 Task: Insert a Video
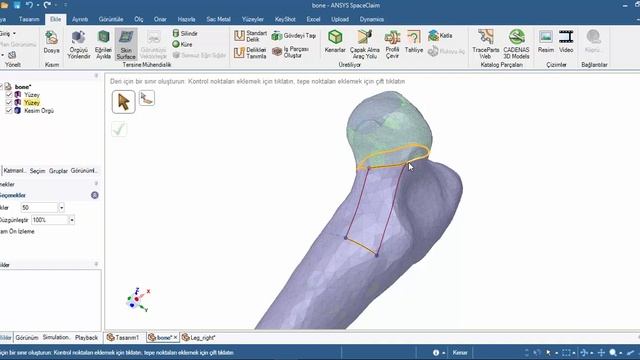[566, 42]
